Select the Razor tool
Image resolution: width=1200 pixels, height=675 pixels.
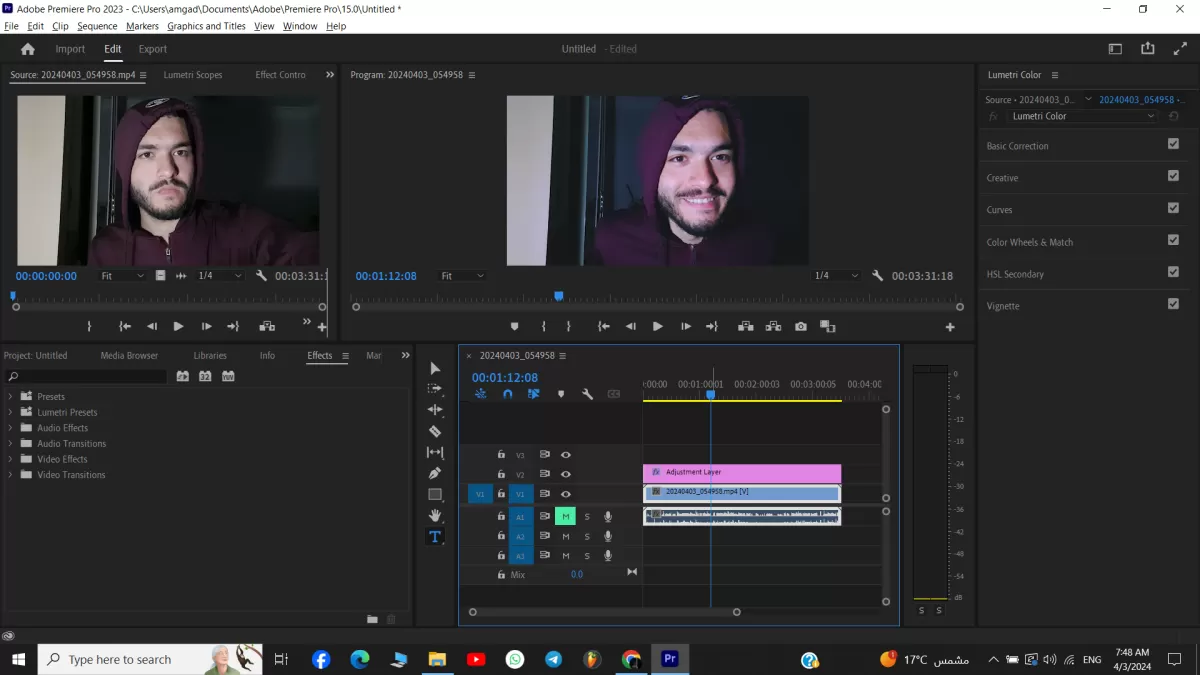tap(435, 431)
